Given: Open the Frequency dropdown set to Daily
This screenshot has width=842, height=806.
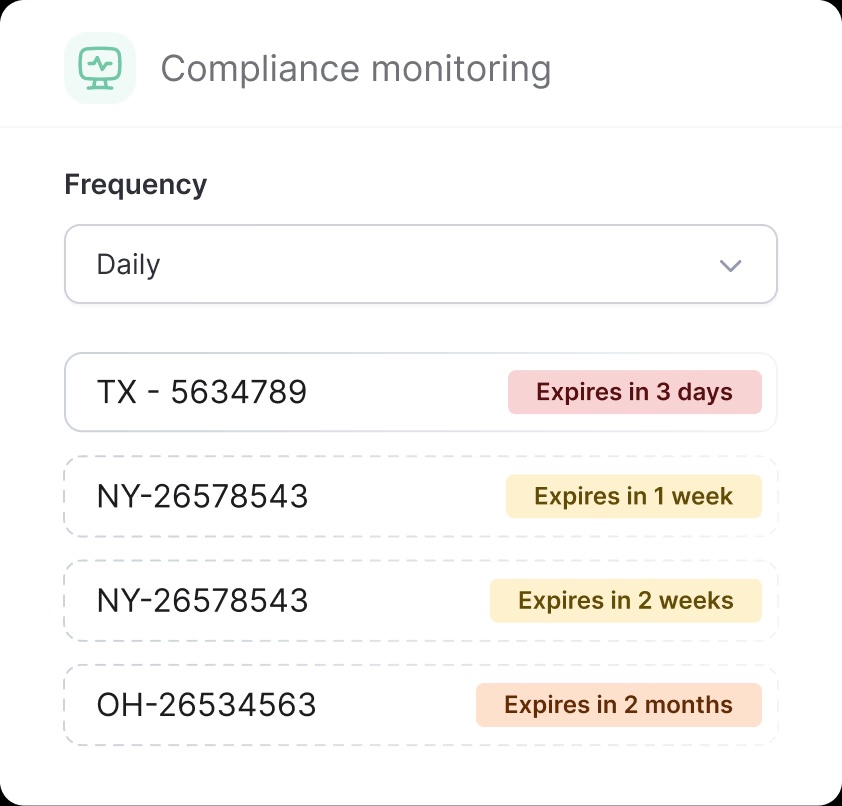Looking at the screenshot, I should pos(420,264).
